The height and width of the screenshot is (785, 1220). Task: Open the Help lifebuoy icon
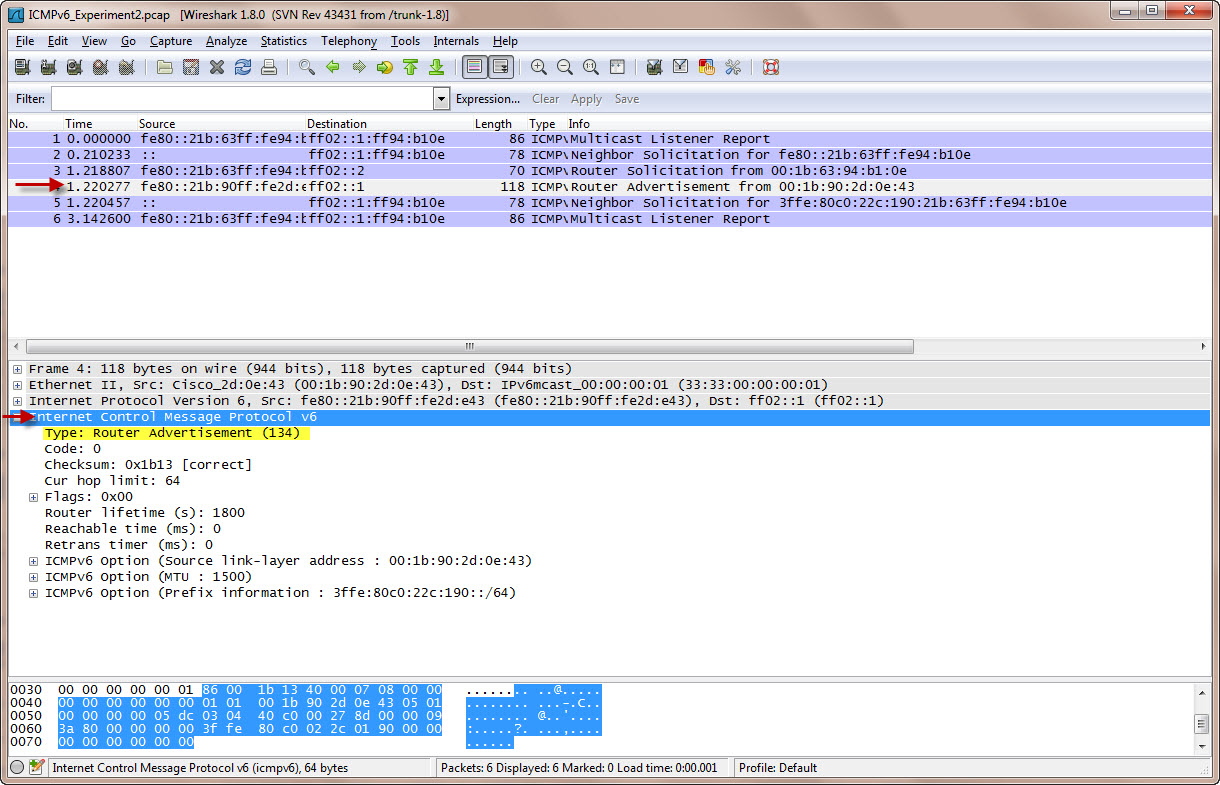(770, 67)
